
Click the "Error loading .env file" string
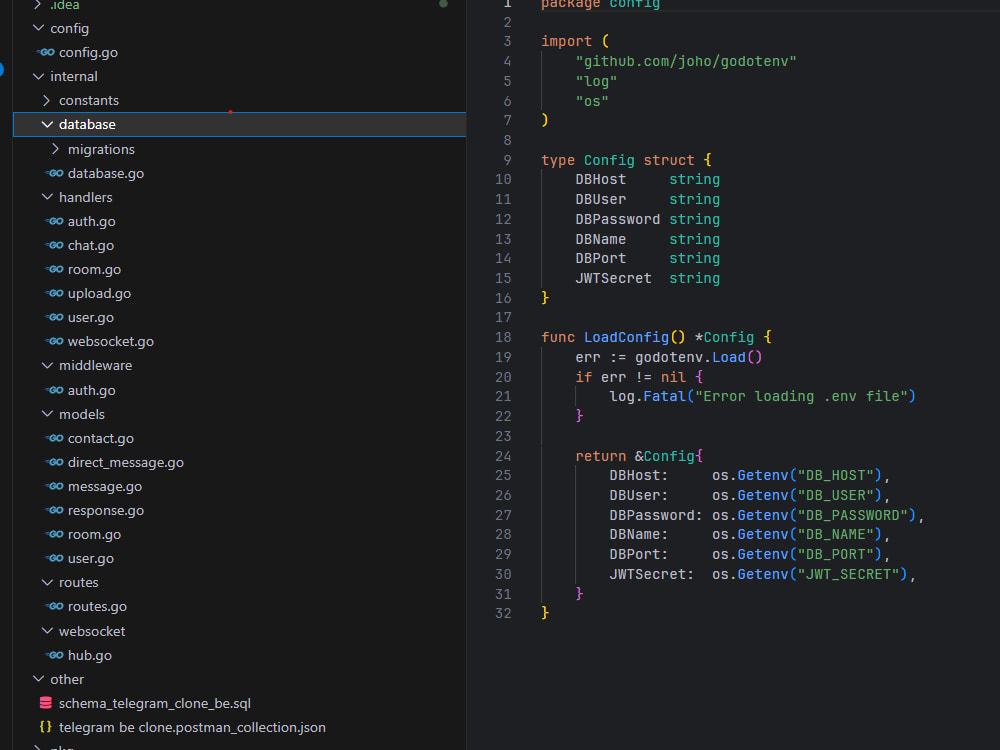(801, 397)
